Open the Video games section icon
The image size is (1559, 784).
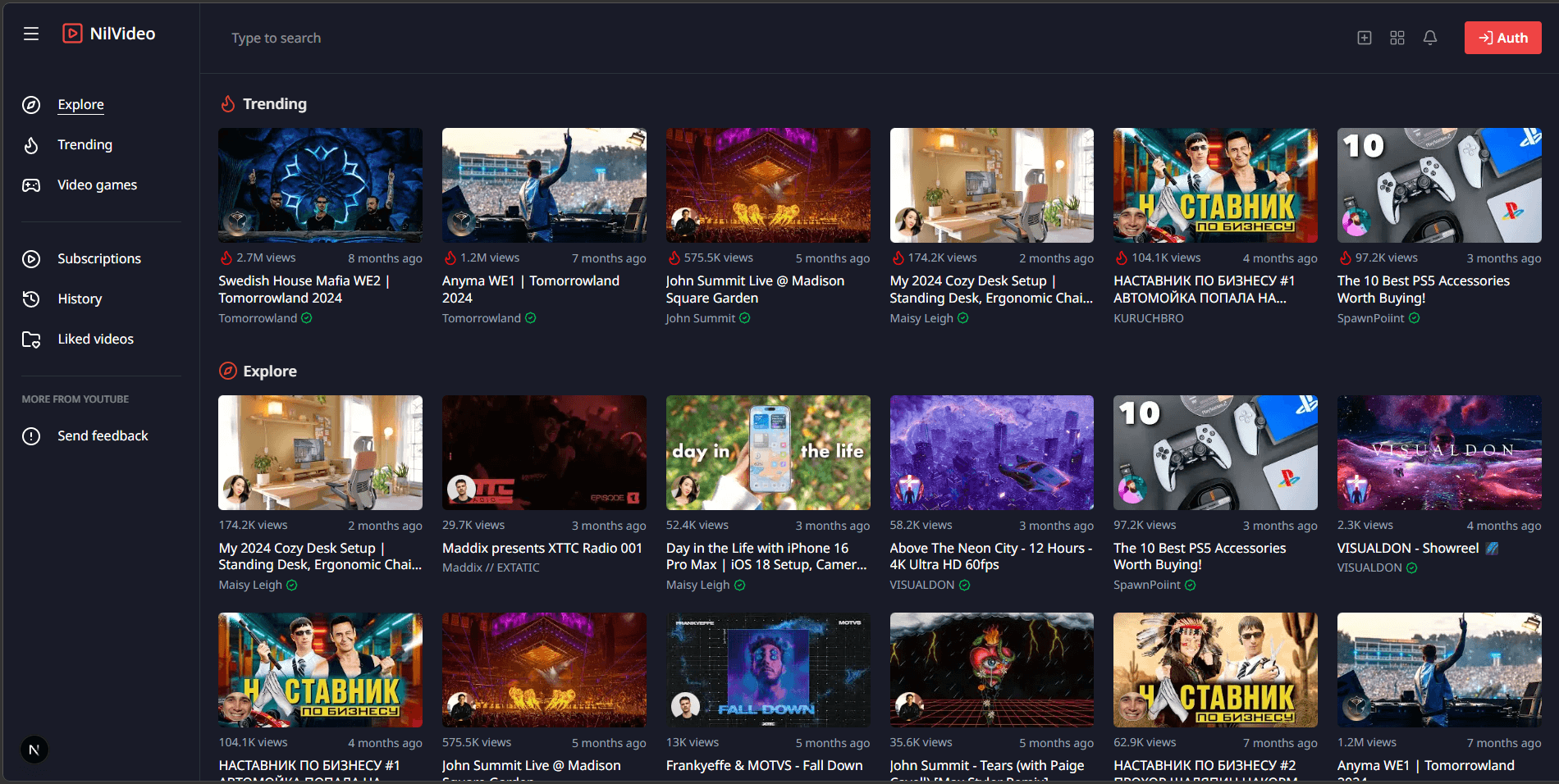click(x=31, y=185)
